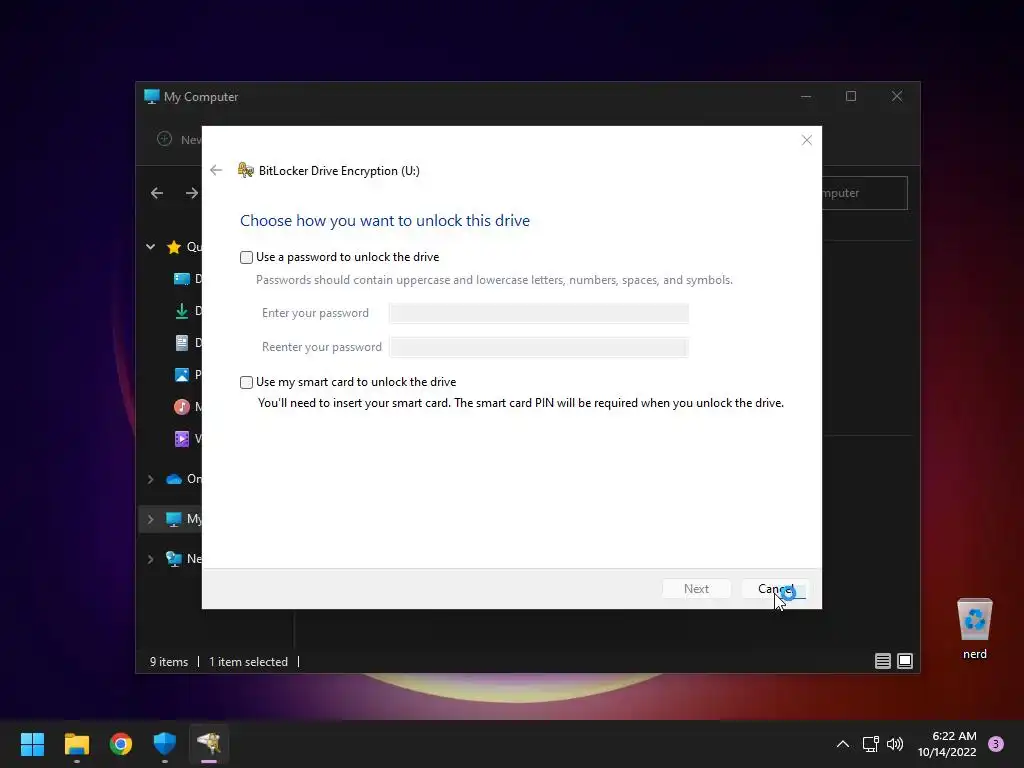The width and height of the screenshot is (1024, 768).
Task: Open Music icon in sidebar
Action: (182, 407)
